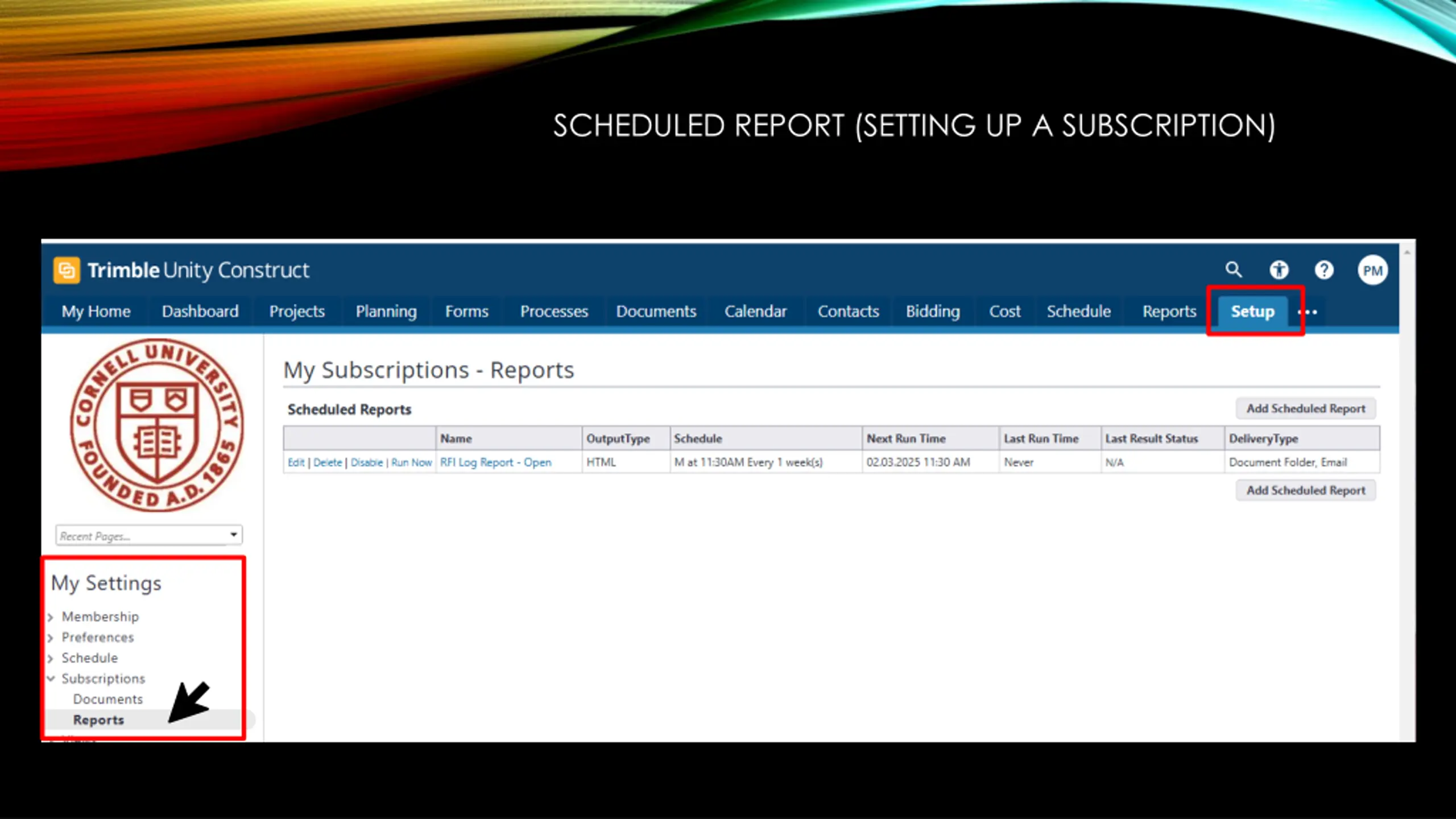The image size is (1456, 819).
Task: Expand the Membership settings section
Action: 100,617
